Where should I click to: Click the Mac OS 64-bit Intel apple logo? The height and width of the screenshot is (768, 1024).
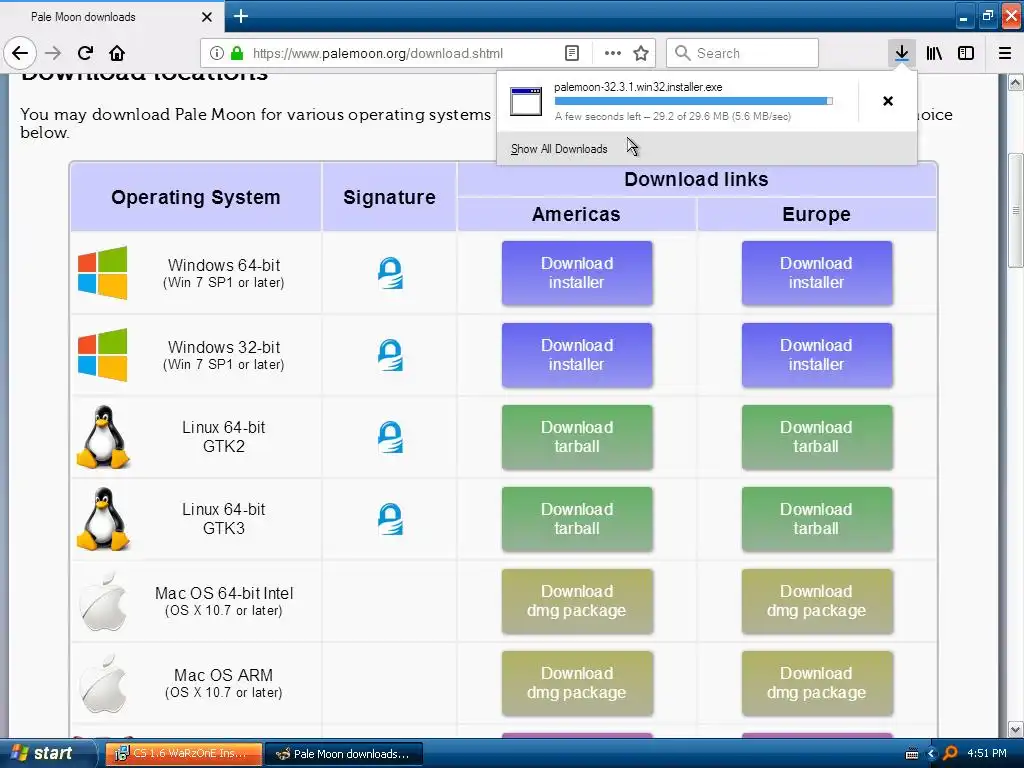coord(103,601)
